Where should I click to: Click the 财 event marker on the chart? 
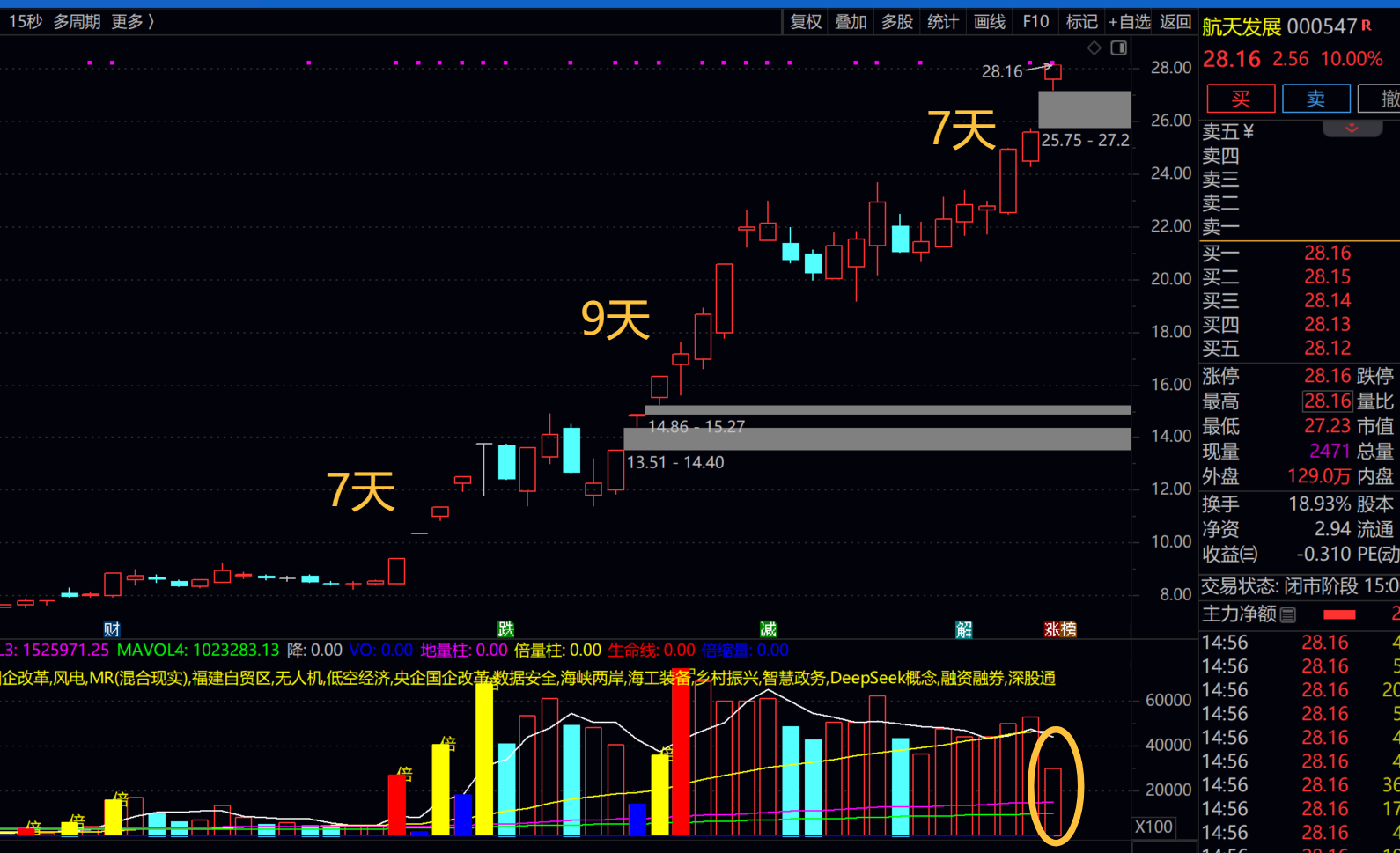click(x=112, y=629)
